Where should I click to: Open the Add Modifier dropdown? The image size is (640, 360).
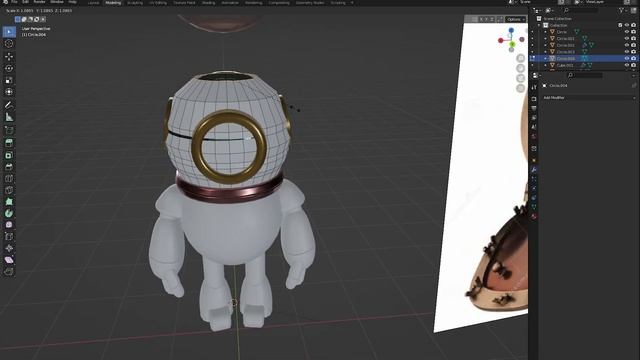pos(589,98)
